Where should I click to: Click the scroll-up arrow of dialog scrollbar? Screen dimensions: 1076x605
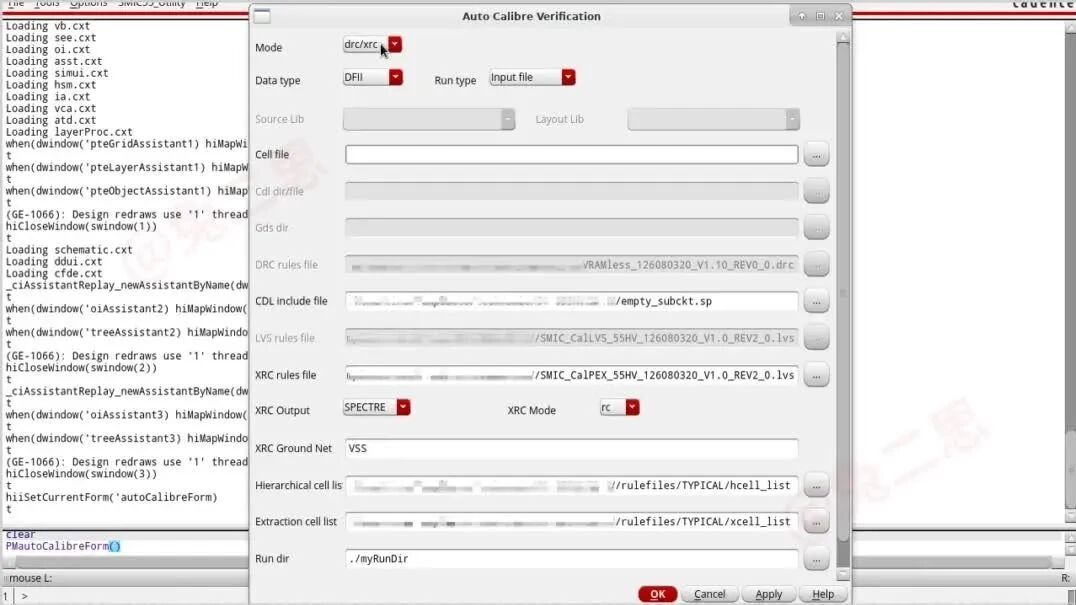pyautogui.click(x=843, y=37)
